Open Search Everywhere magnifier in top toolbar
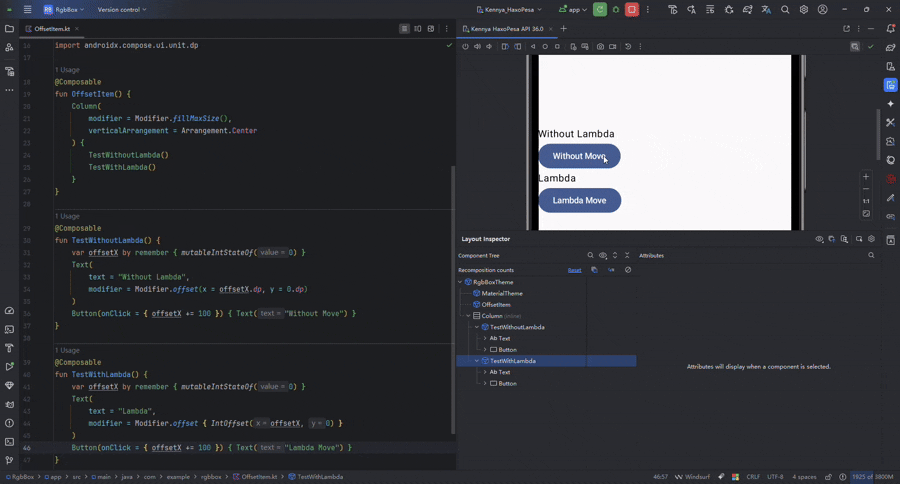Viewport: 900px width, 484px height. [x=785, y=10]
